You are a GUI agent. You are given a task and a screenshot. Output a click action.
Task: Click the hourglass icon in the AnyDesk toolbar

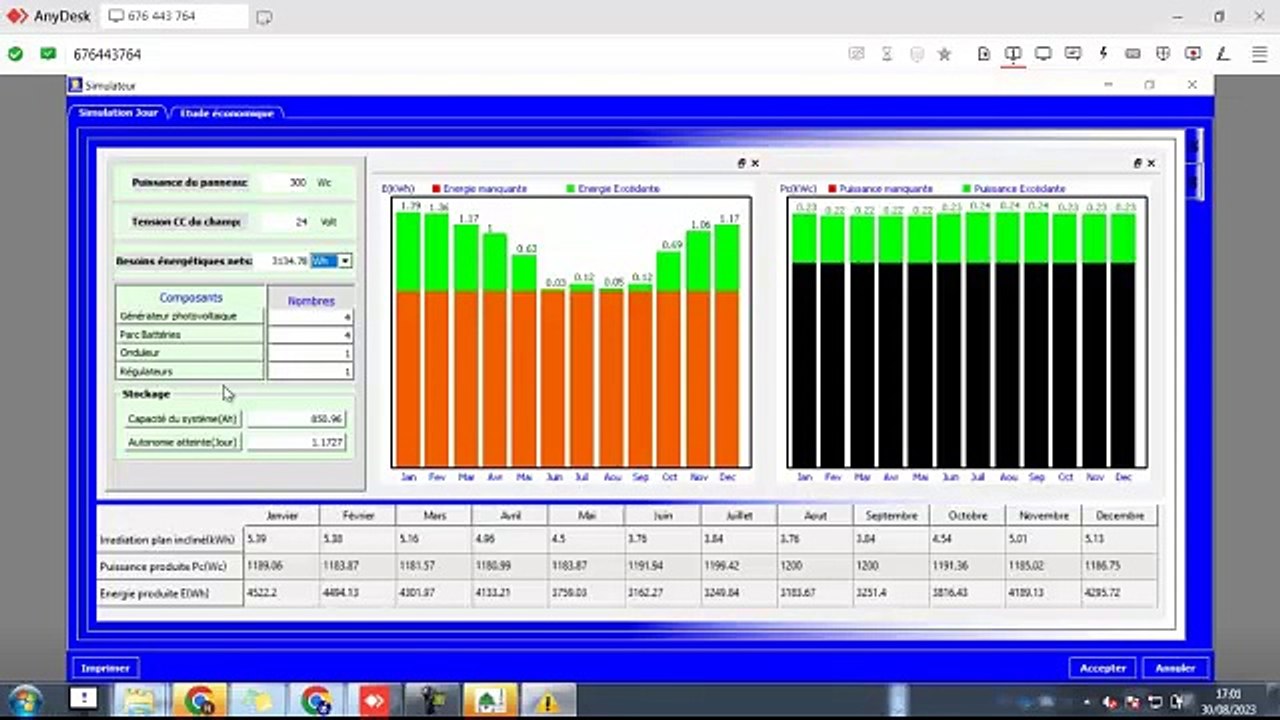coord(886,54)
